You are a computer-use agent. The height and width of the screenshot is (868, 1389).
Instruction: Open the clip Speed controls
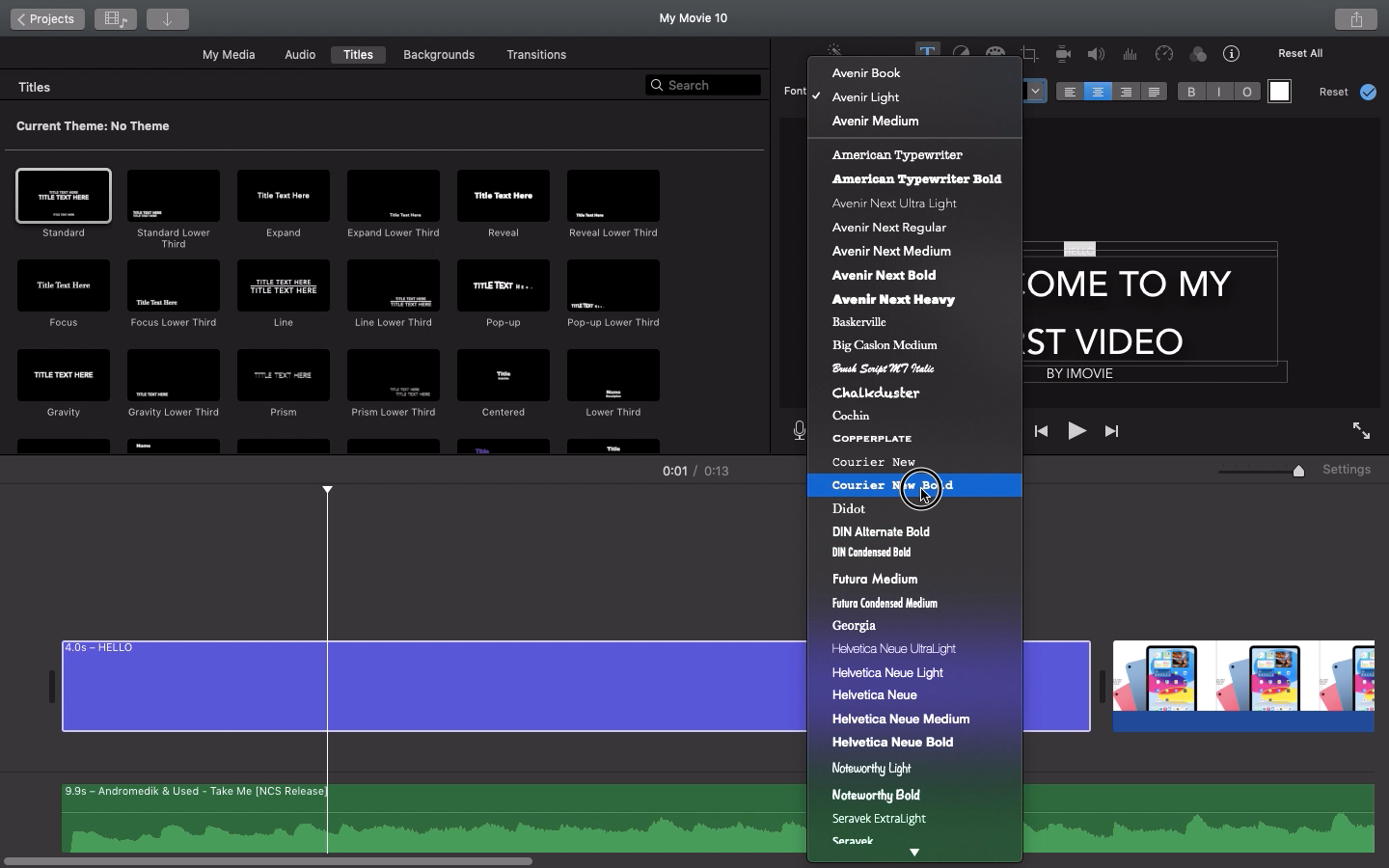(1164, 54)
